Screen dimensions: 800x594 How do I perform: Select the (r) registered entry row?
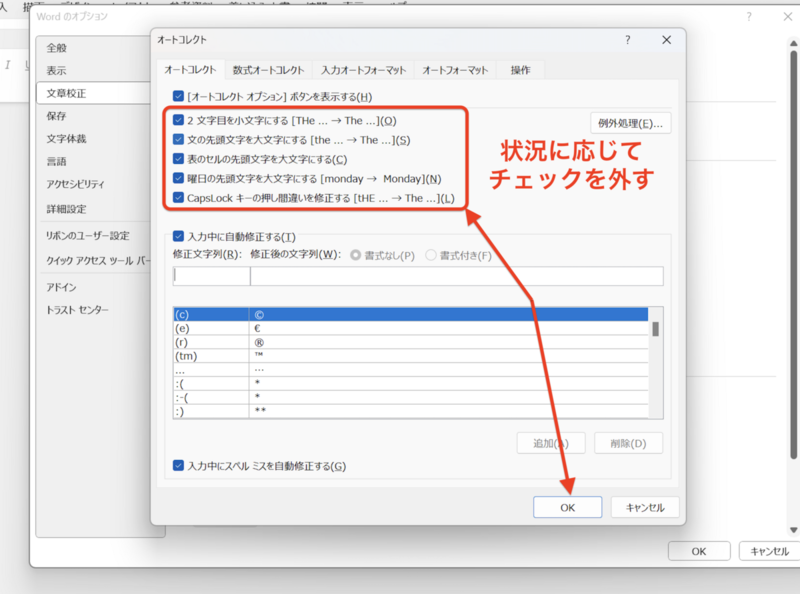[411, 342]
